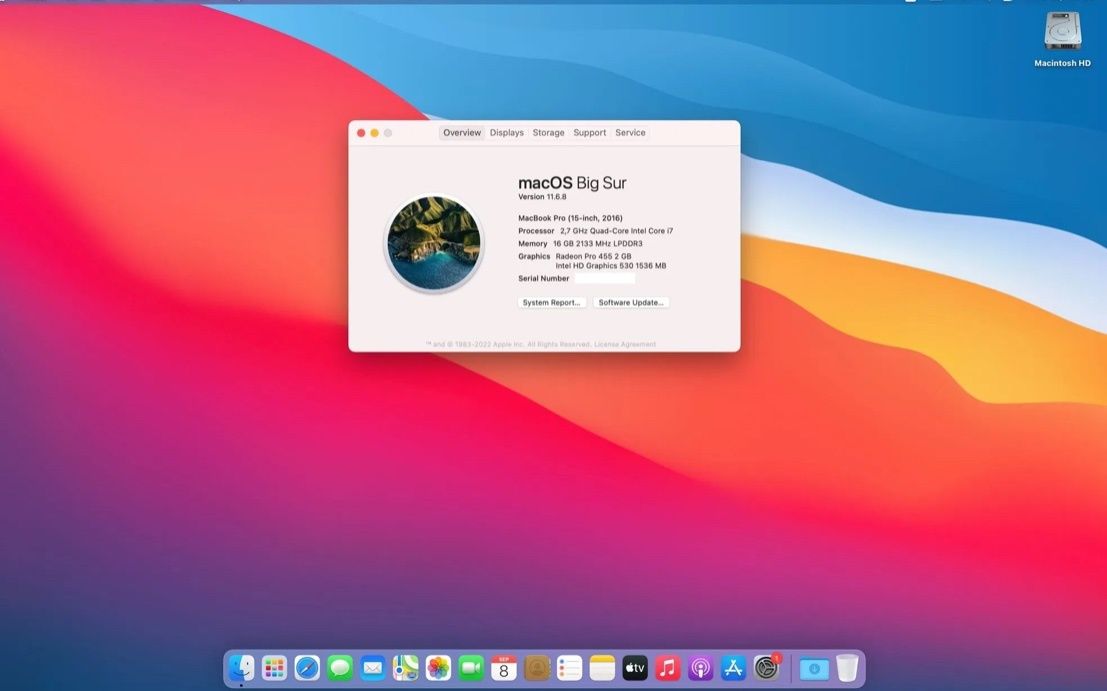Click the blank Serial Number field
Viewport: 1107px width, 691px height.
[x=604, y=279]
